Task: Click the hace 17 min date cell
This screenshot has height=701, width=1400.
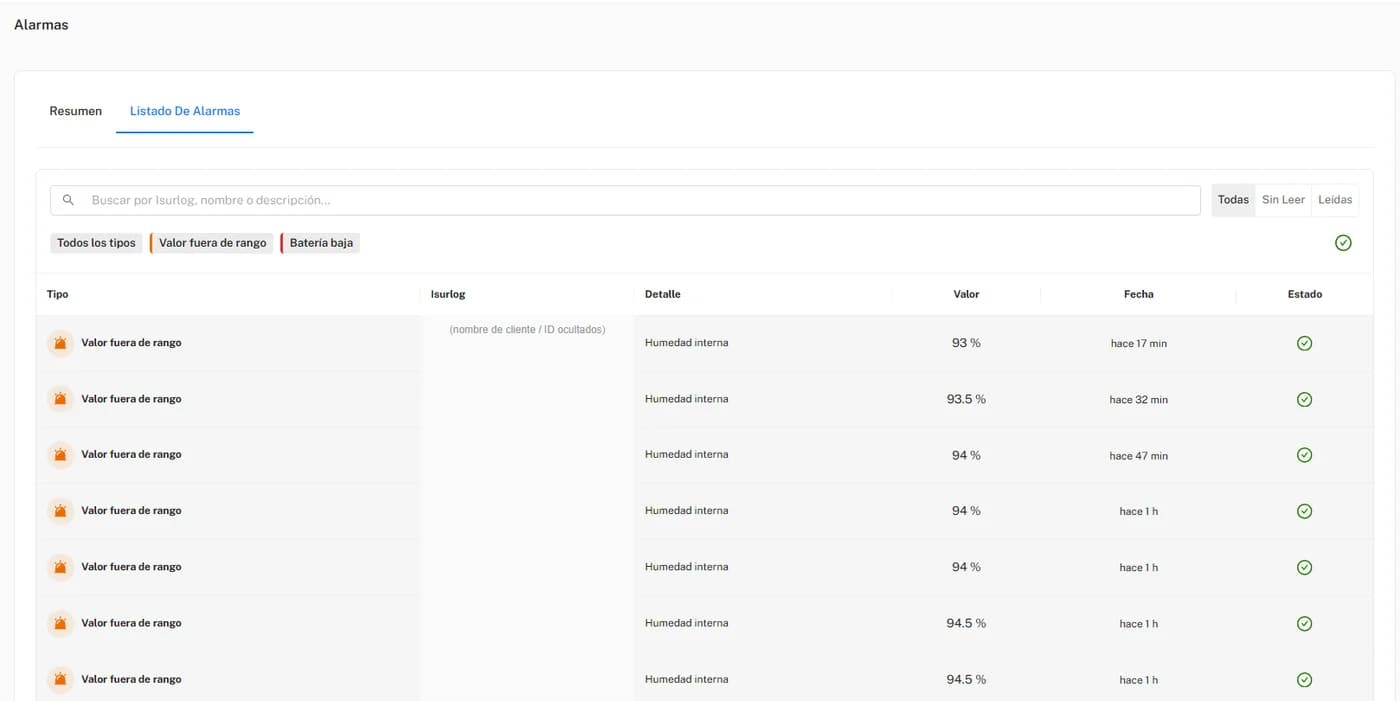Action: tap(1138, 344)
